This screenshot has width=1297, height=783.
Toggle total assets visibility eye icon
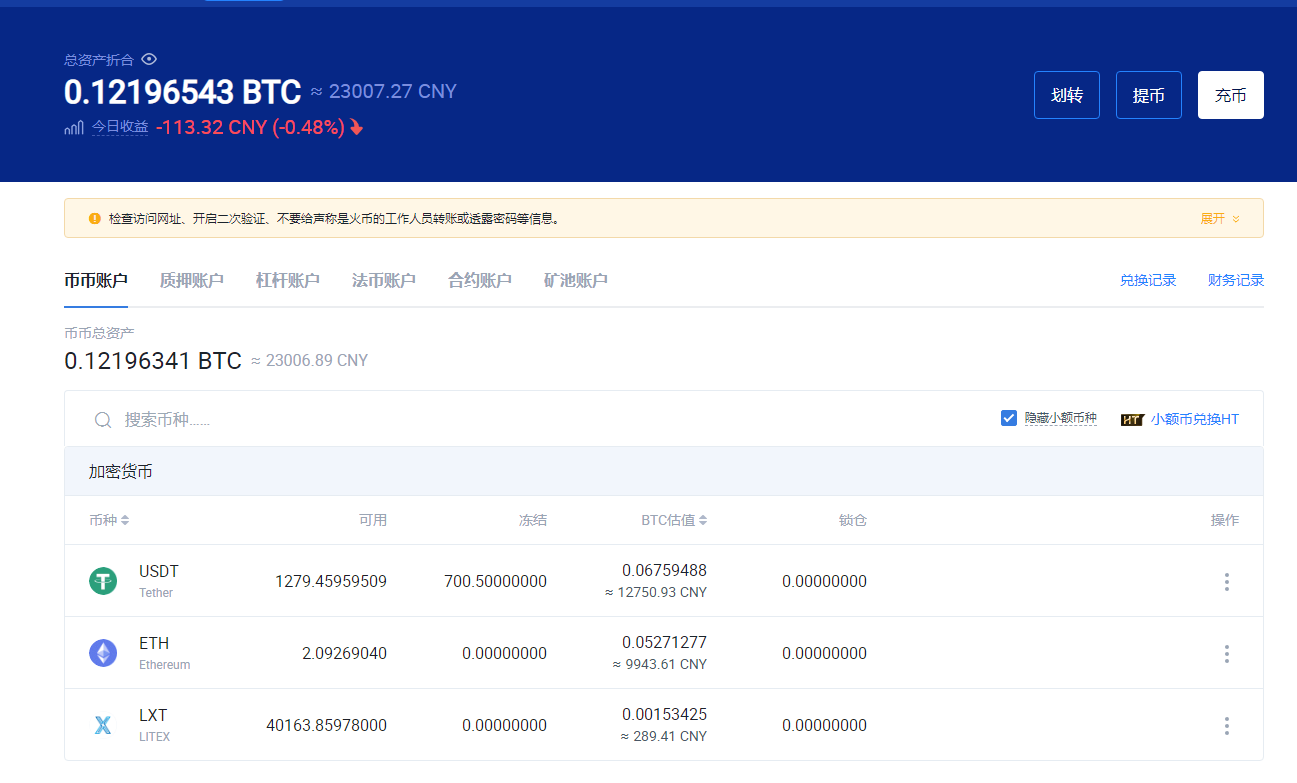tap(149, 59)
